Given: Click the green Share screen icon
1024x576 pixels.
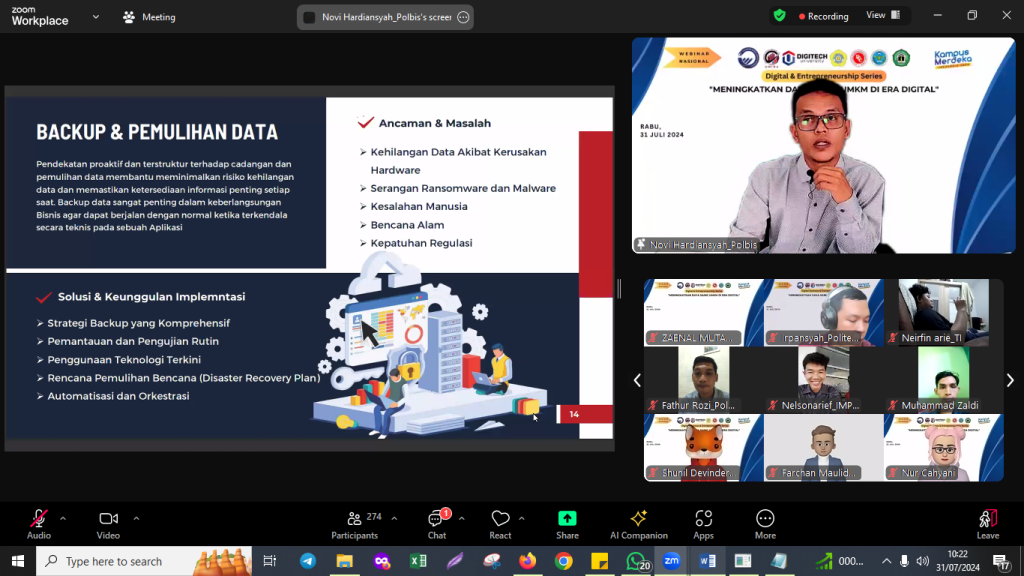Looking at the screenshot, I should 567,523.
